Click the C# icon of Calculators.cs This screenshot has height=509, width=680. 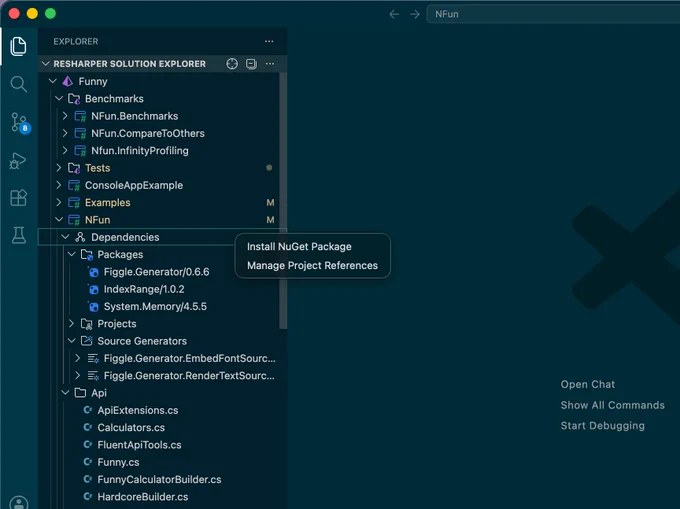click(88, 427)
